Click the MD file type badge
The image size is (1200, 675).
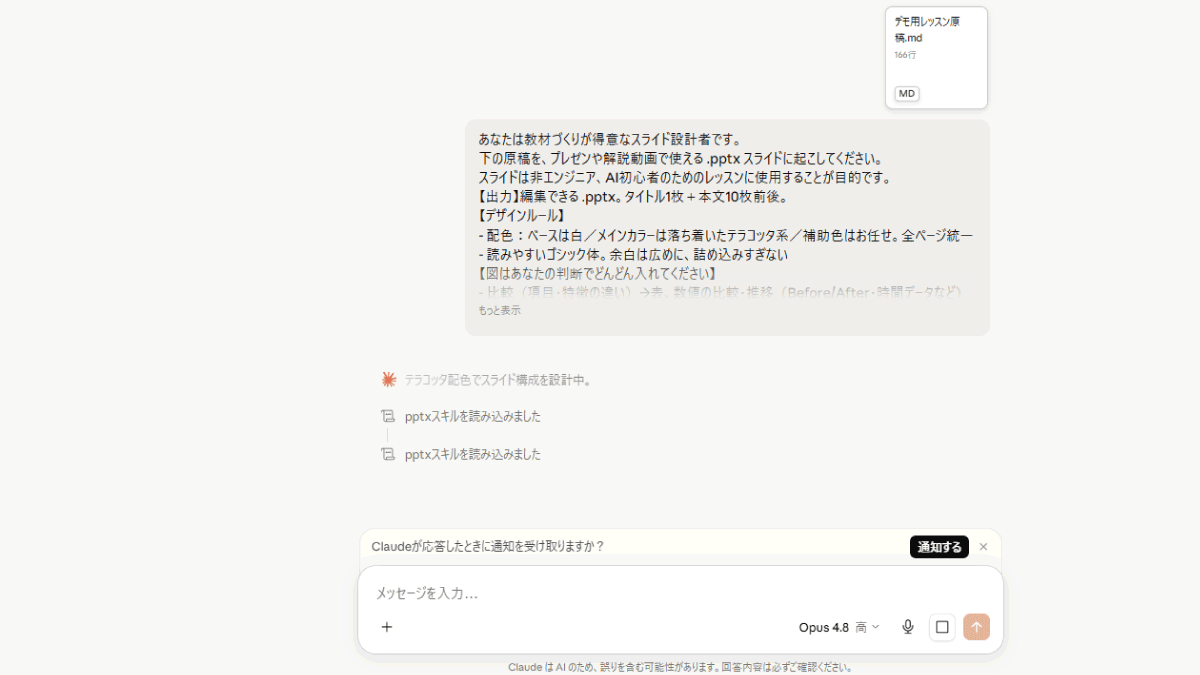(x=907, y=94)
